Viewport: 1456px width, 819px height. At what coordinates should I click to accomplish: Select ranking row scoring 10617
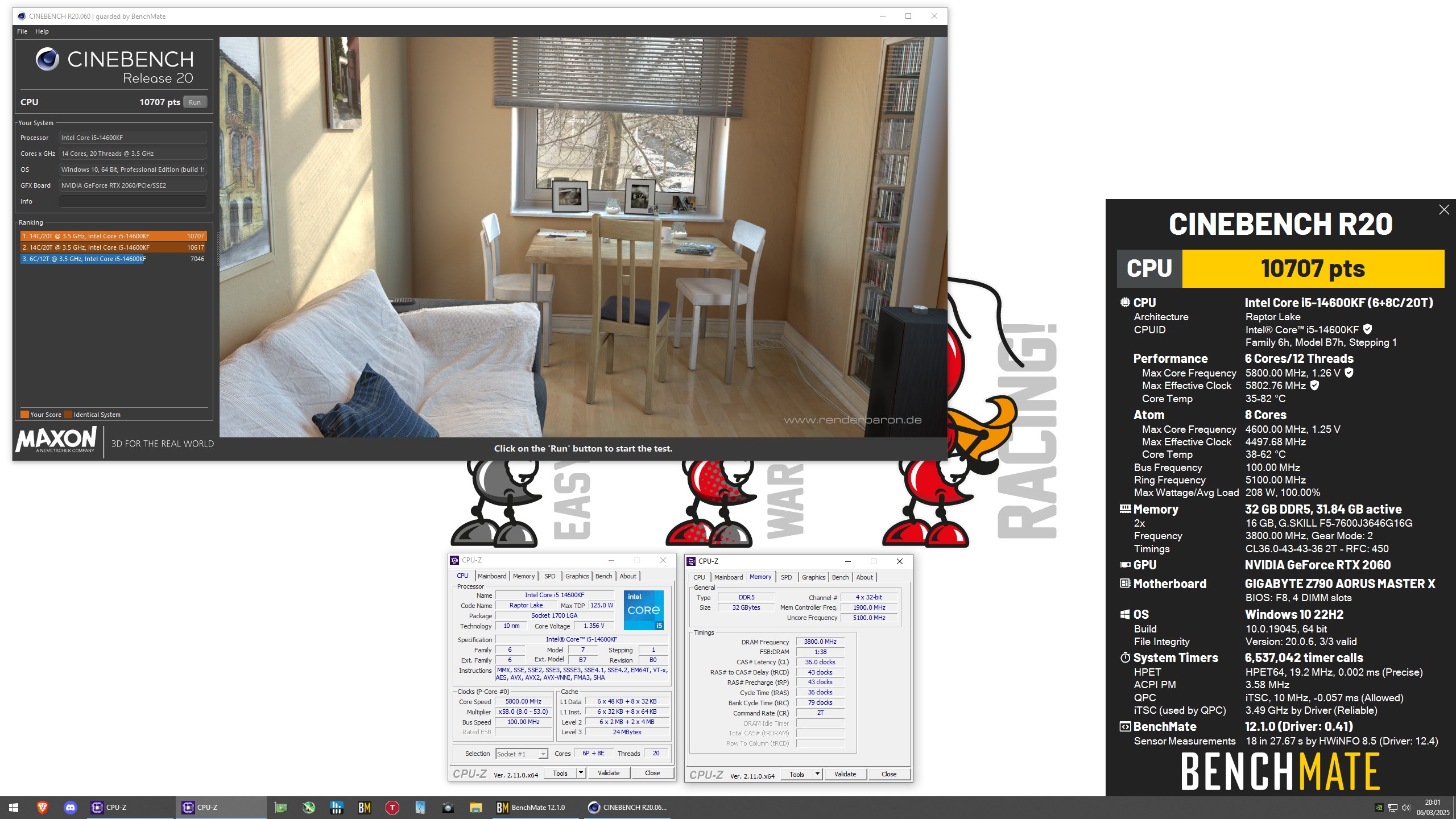point(113,247)
